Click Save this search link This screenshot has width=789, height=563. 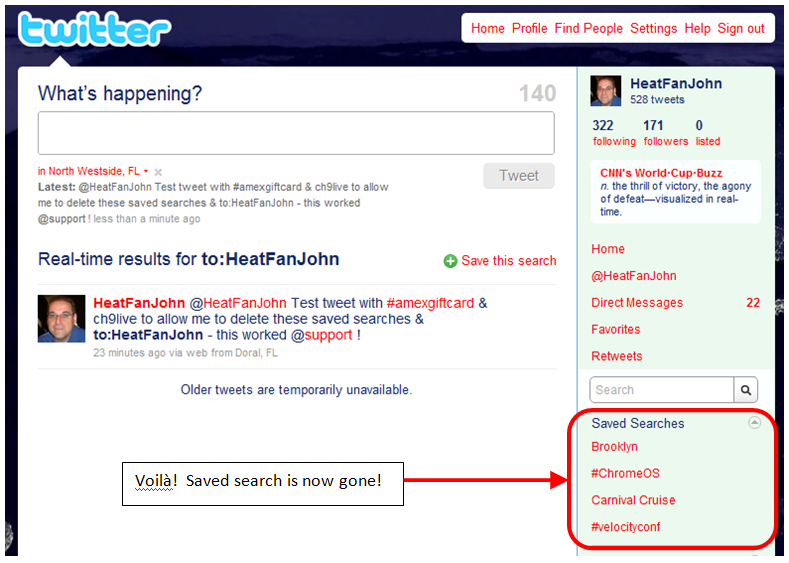click(x=509, y=261)
